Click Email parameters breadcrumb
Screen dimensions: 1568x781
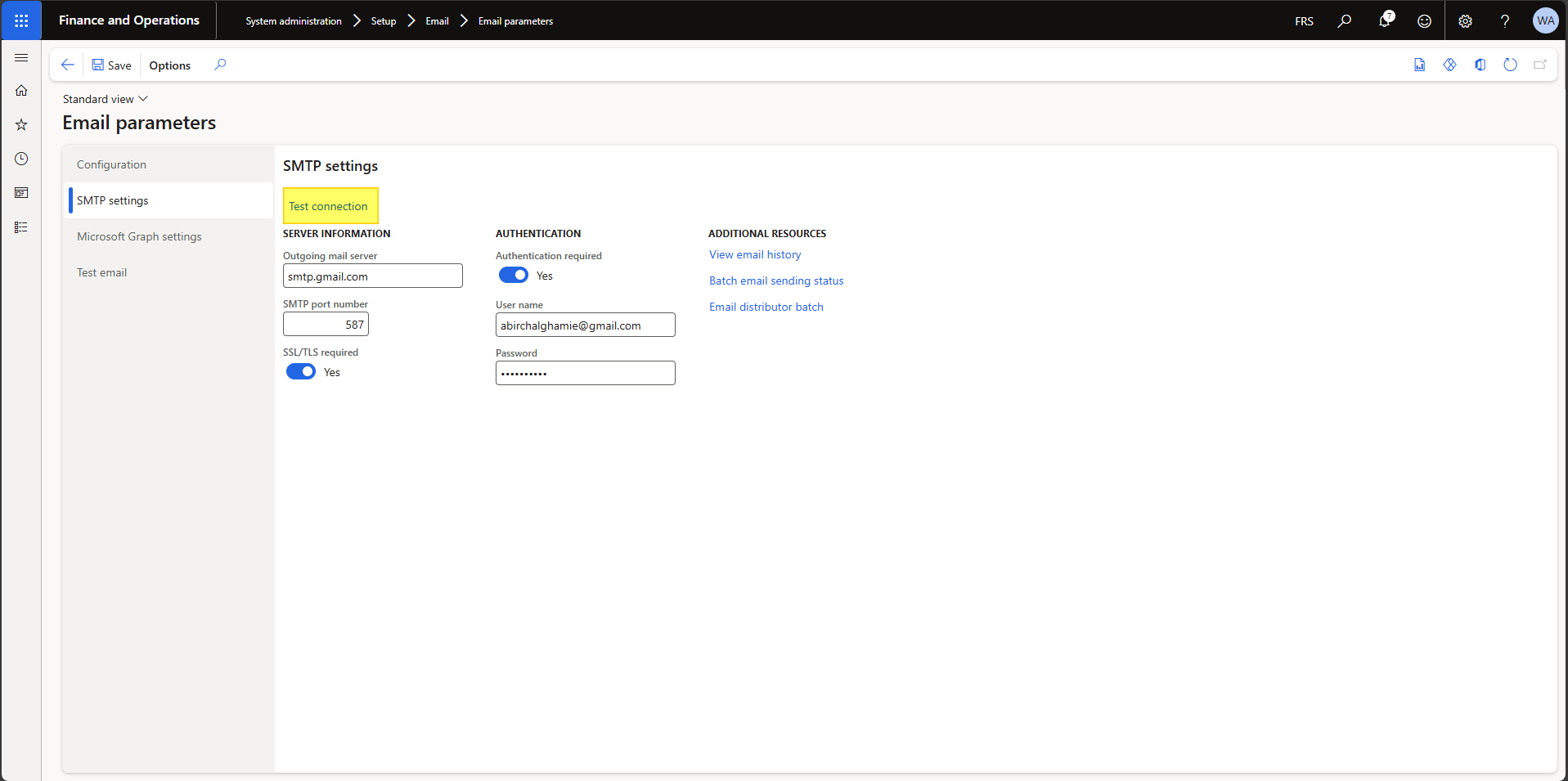coord(515,21)
